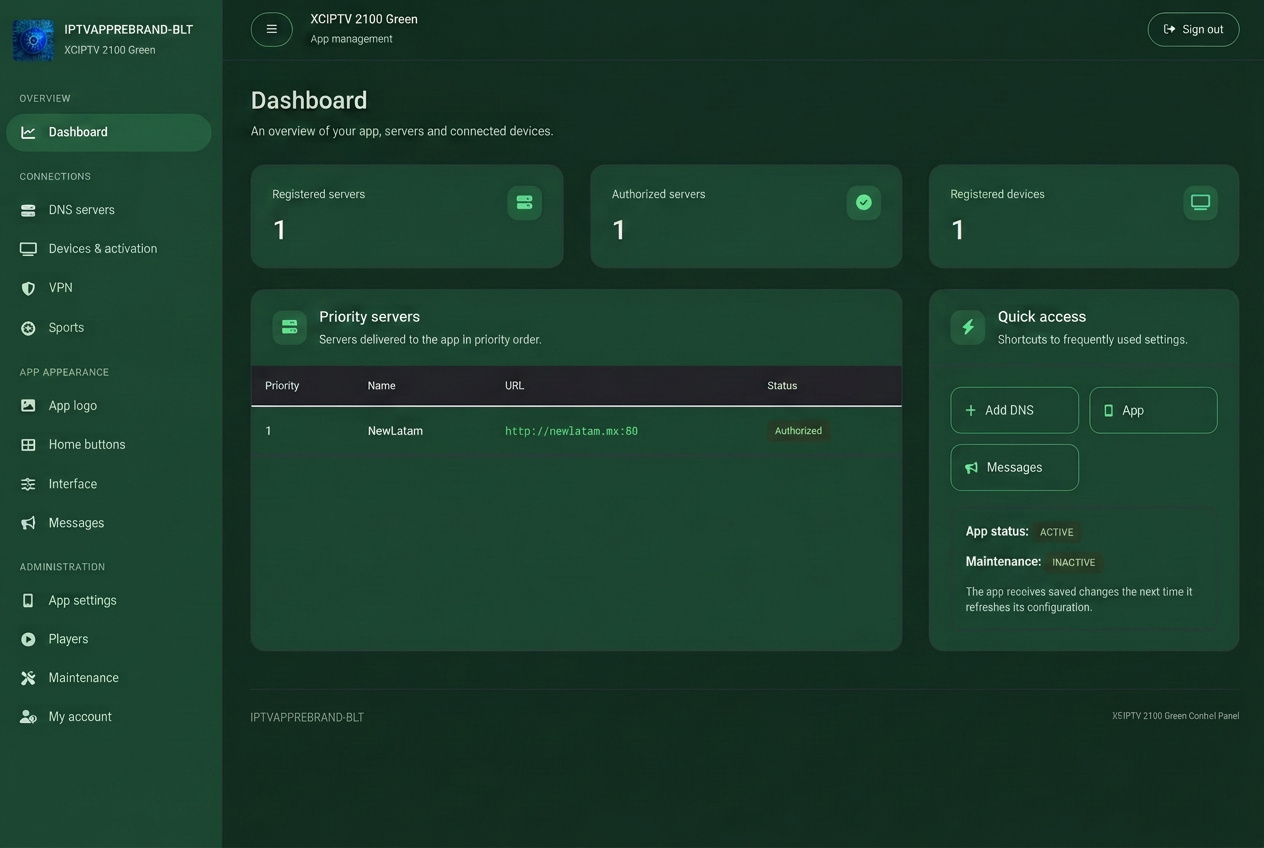The height and width of the screenshot is (848, 1264).
Task: Click the DNS servers sidebar icon
Action: click(x=28, y=210)
